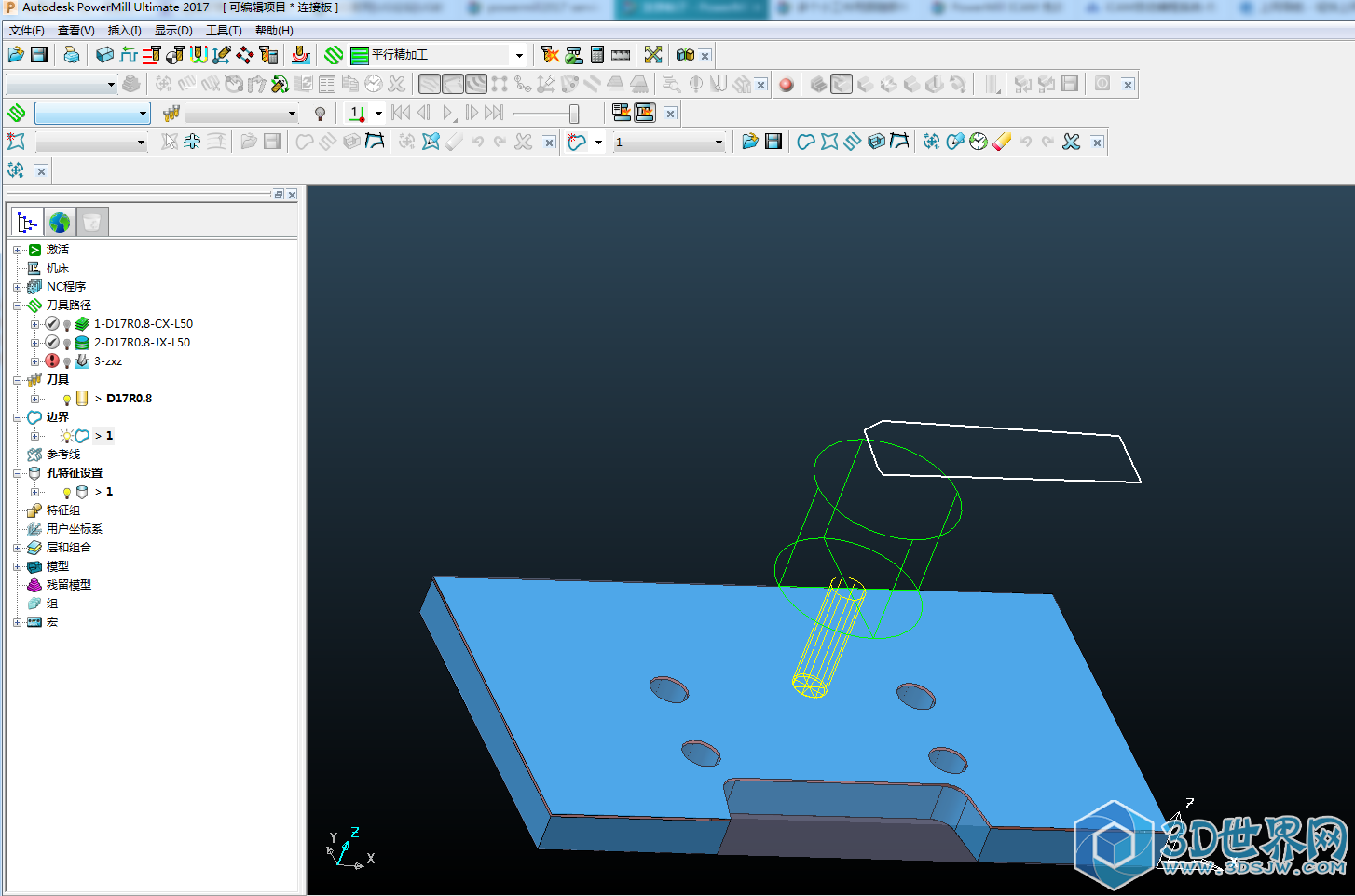1355x896 pixels.
Task: Click the blue X delete boundary icon
Action: [x=1072, y=142]
